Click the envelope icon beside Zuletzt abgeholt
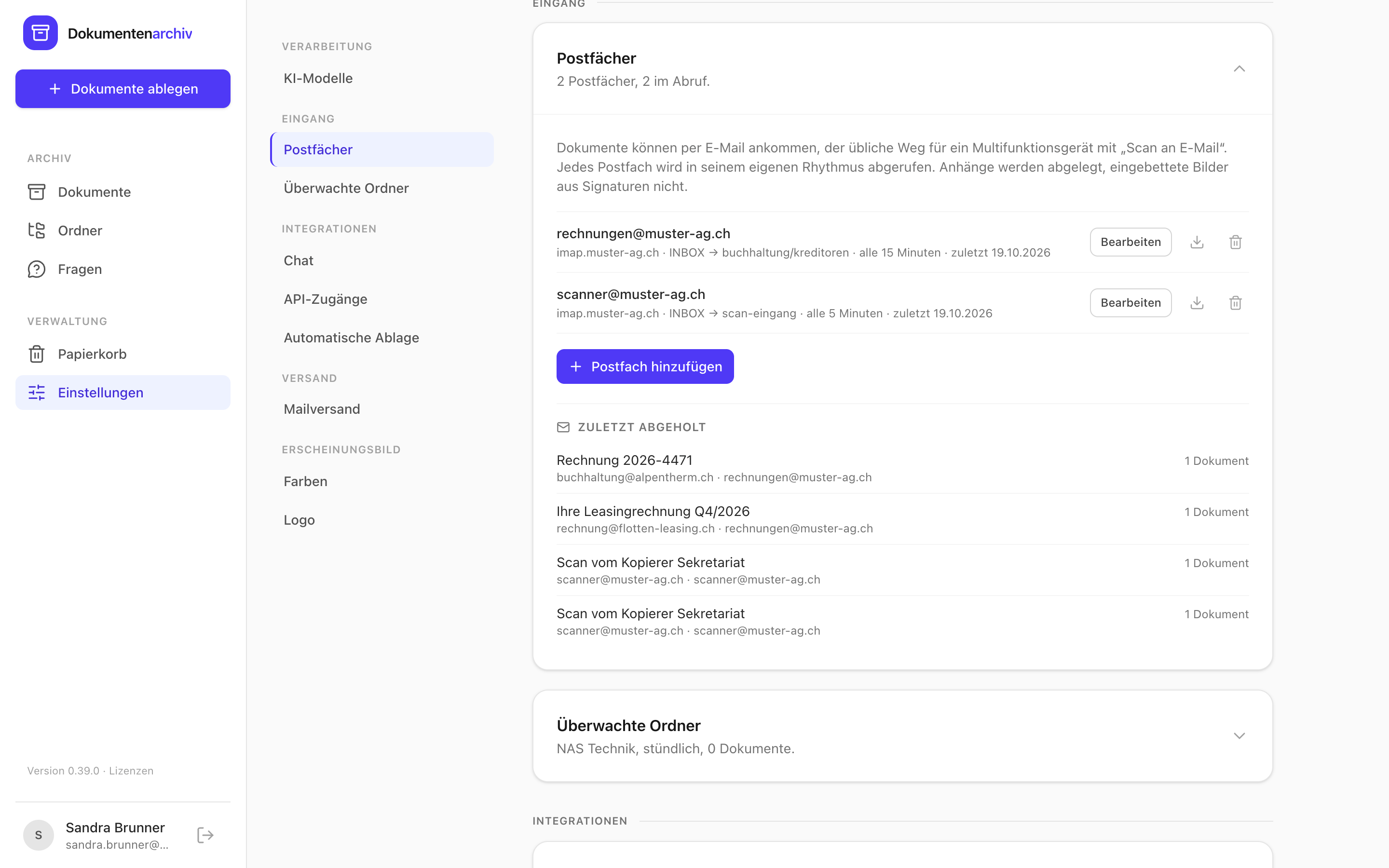This screenshot has width=1389, height=868. point(563,427)
